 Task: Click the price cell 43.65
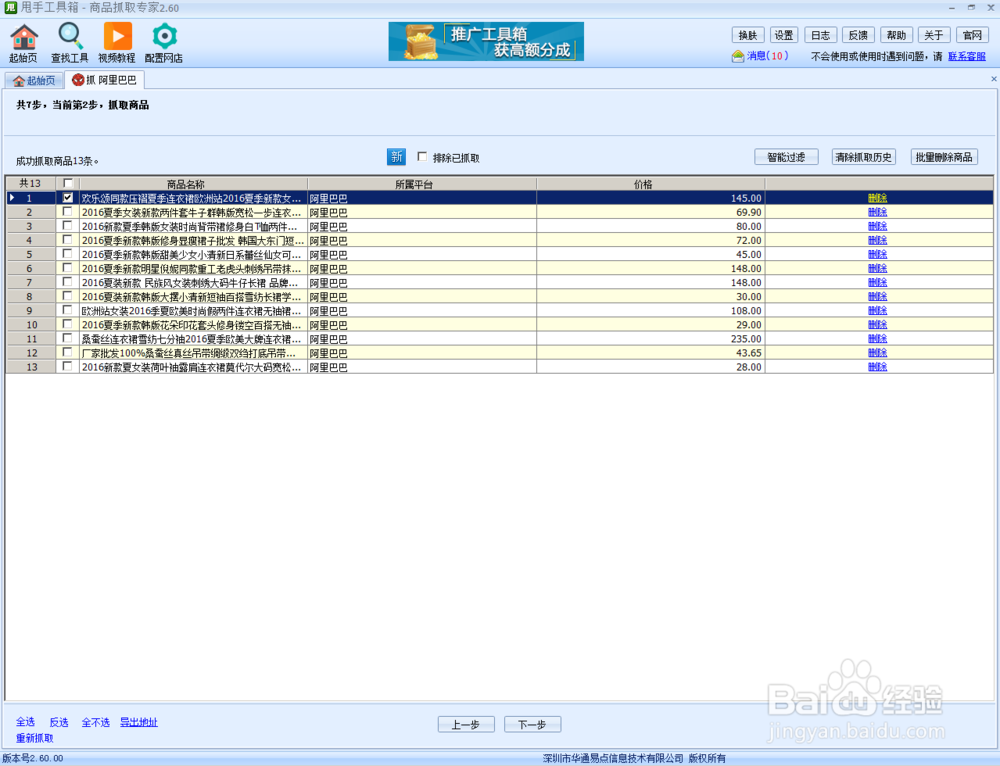coord(651,353)
